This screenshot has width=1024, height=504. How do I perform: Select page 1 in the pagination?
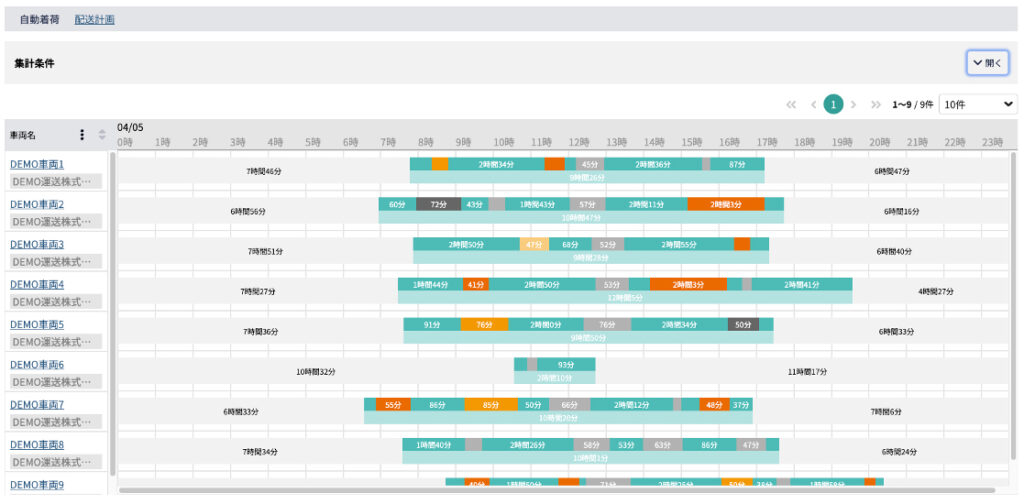click(x=833, y=104)
